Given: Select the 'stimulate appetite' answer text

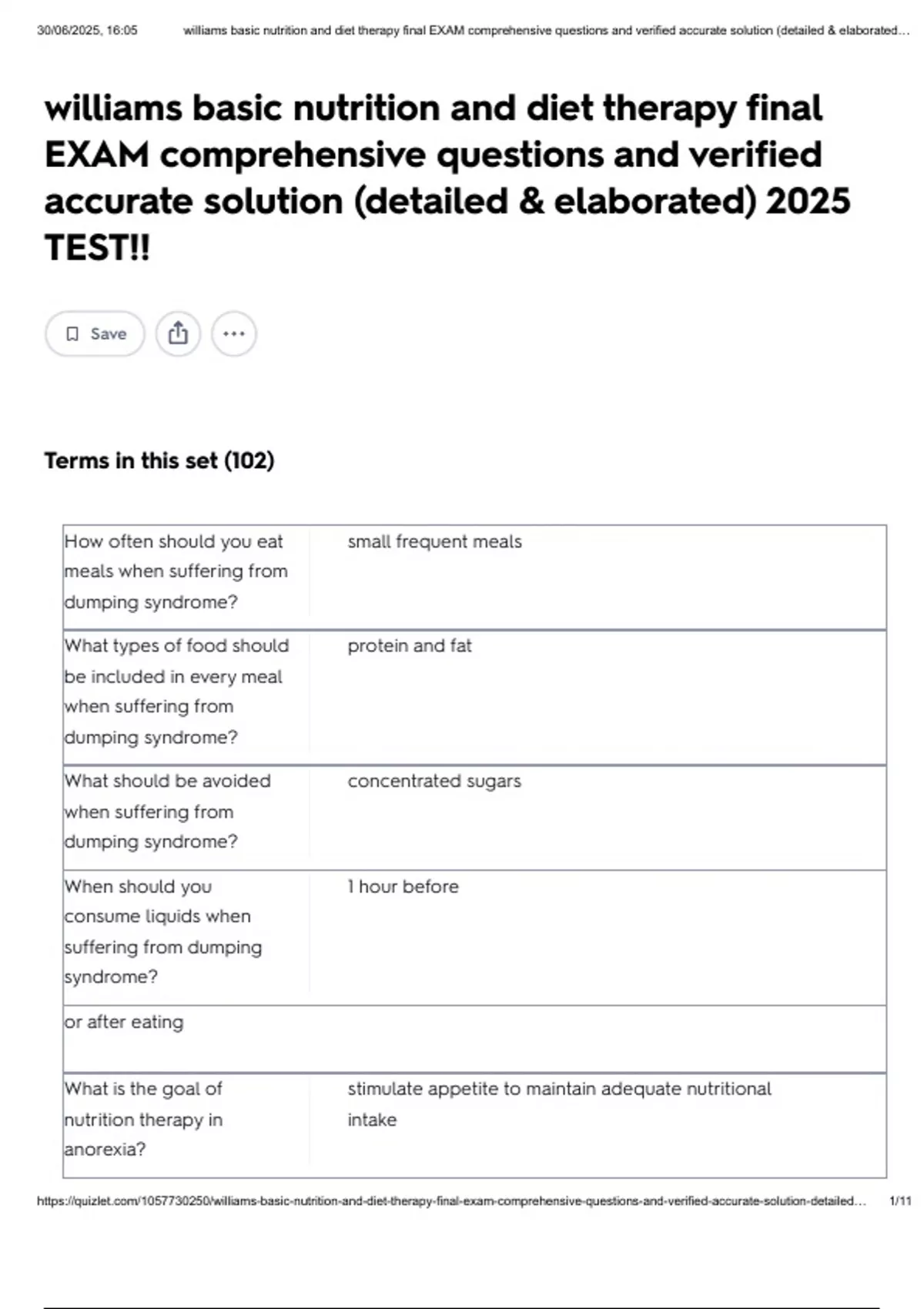Looking at the screenshot, I should point(559,1103).
